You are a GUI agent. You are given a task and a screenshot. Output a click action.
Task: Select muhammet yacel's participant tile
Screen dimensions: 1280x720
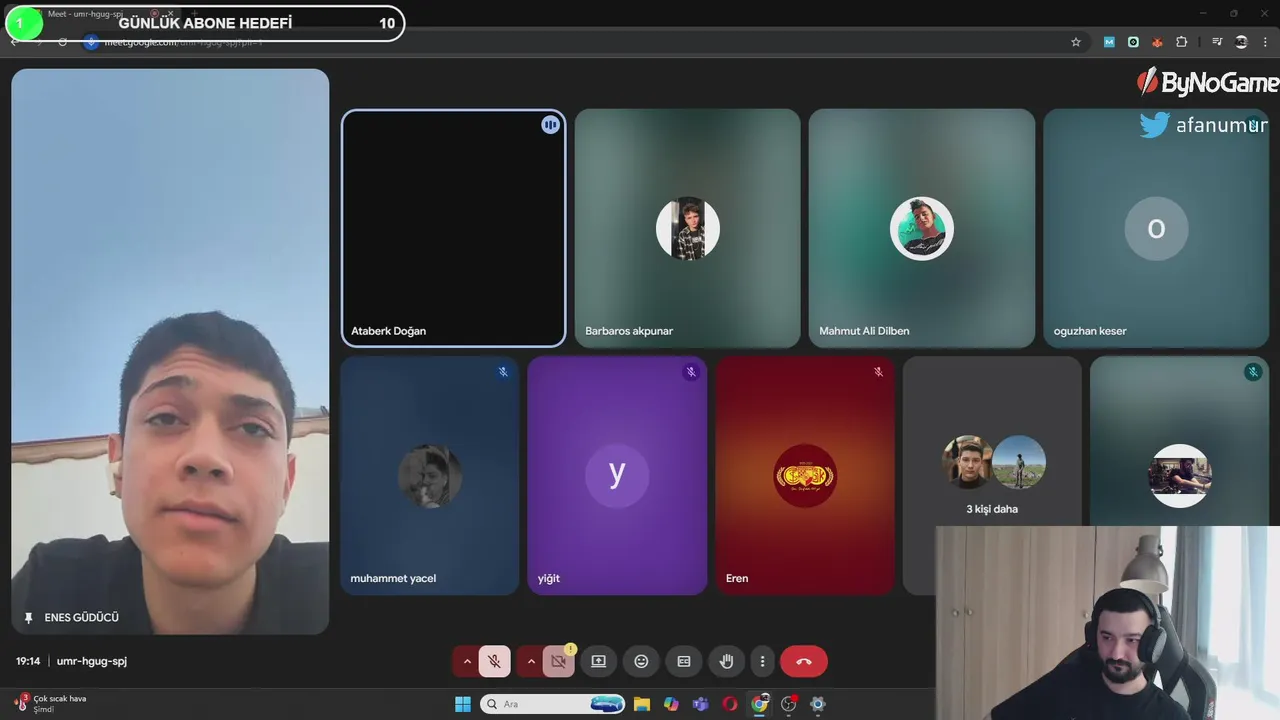pyautogui.click(x=430, y=475)
